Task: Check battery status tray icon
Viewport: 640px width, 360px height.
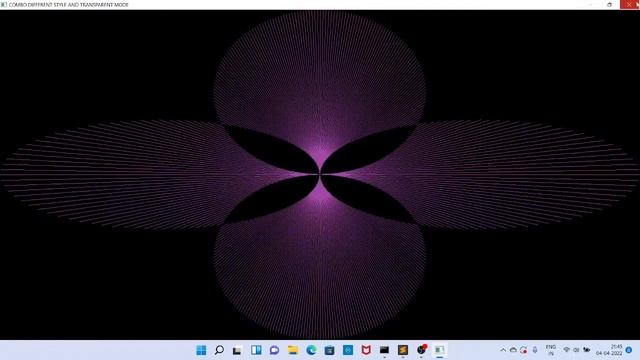Action: coord(587,350)
